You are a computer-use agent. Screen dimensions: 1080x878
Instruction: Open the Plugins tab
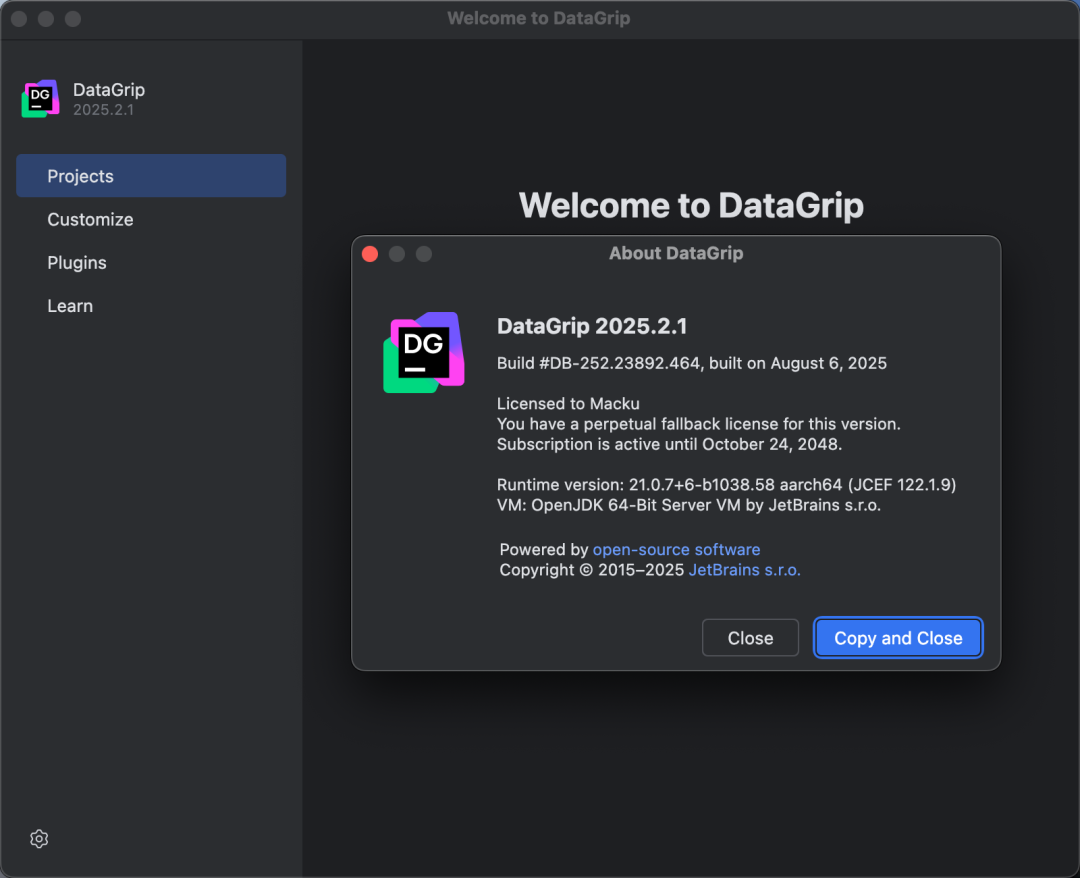pos(77,262)
